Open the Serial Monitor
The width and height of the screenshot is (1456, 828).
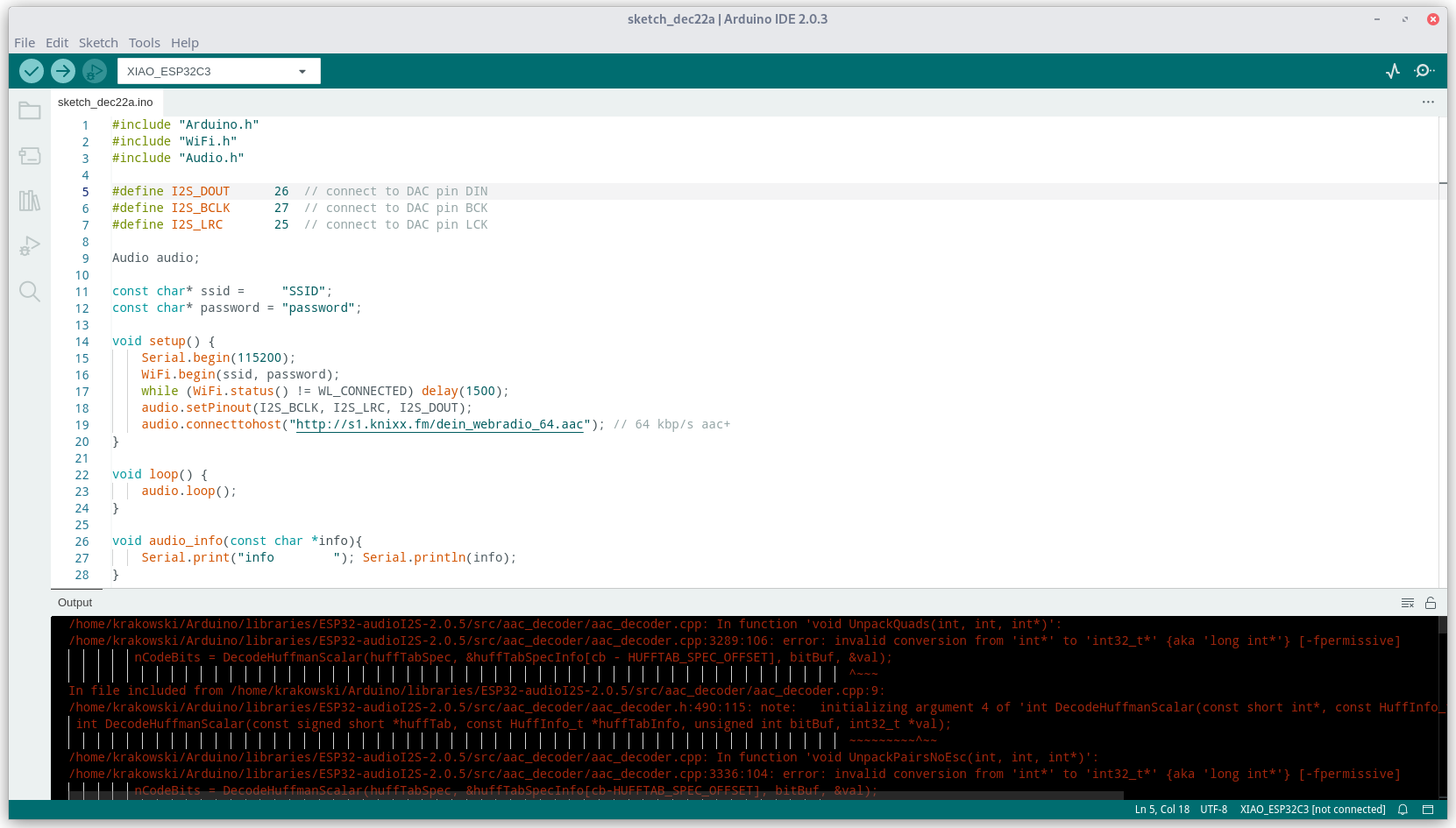click(1424, 71)
